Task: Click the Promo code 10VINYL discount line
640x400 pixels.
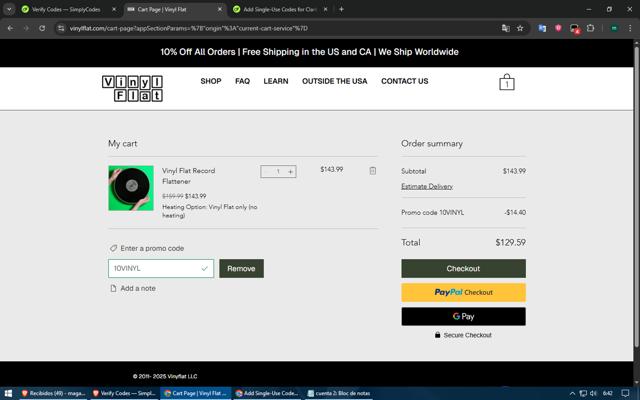Action: click(x=463, y=213)
